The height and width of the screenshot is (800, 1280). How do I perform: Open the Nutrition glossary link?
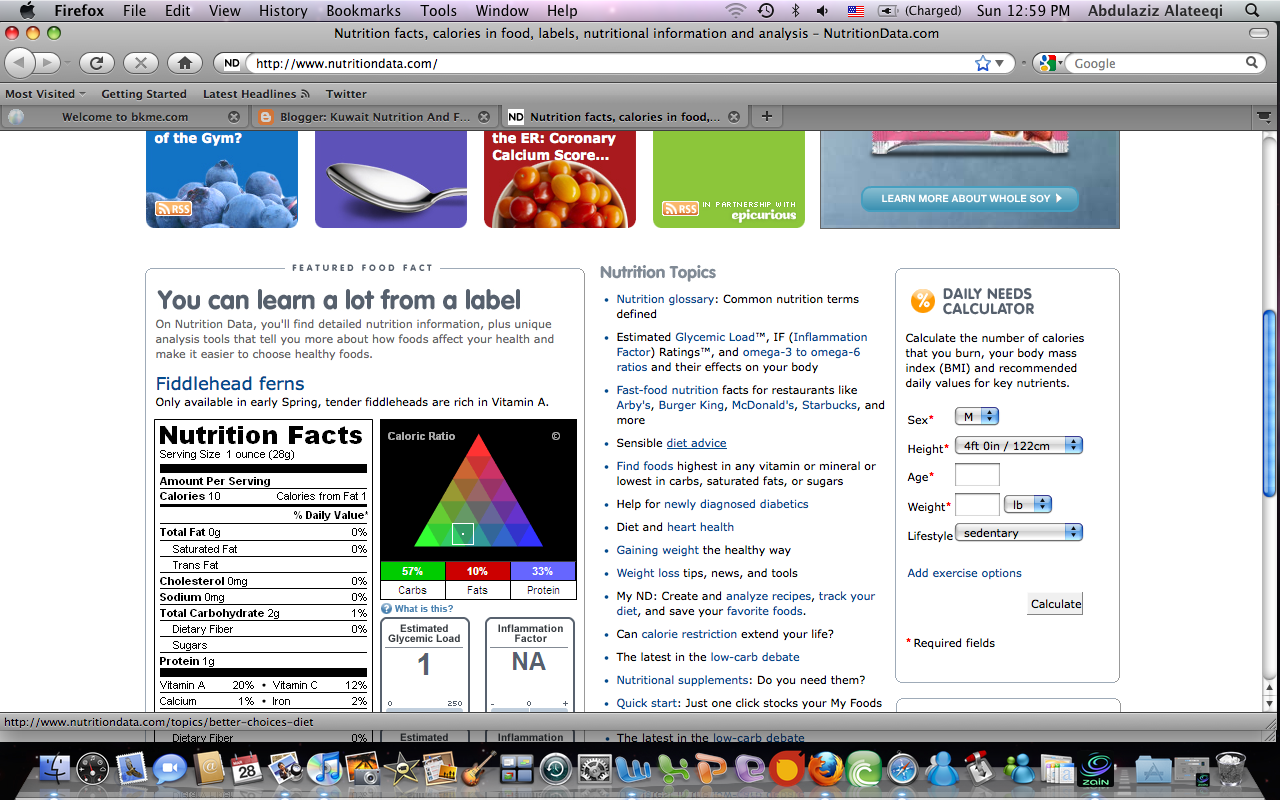click(665, 299)
